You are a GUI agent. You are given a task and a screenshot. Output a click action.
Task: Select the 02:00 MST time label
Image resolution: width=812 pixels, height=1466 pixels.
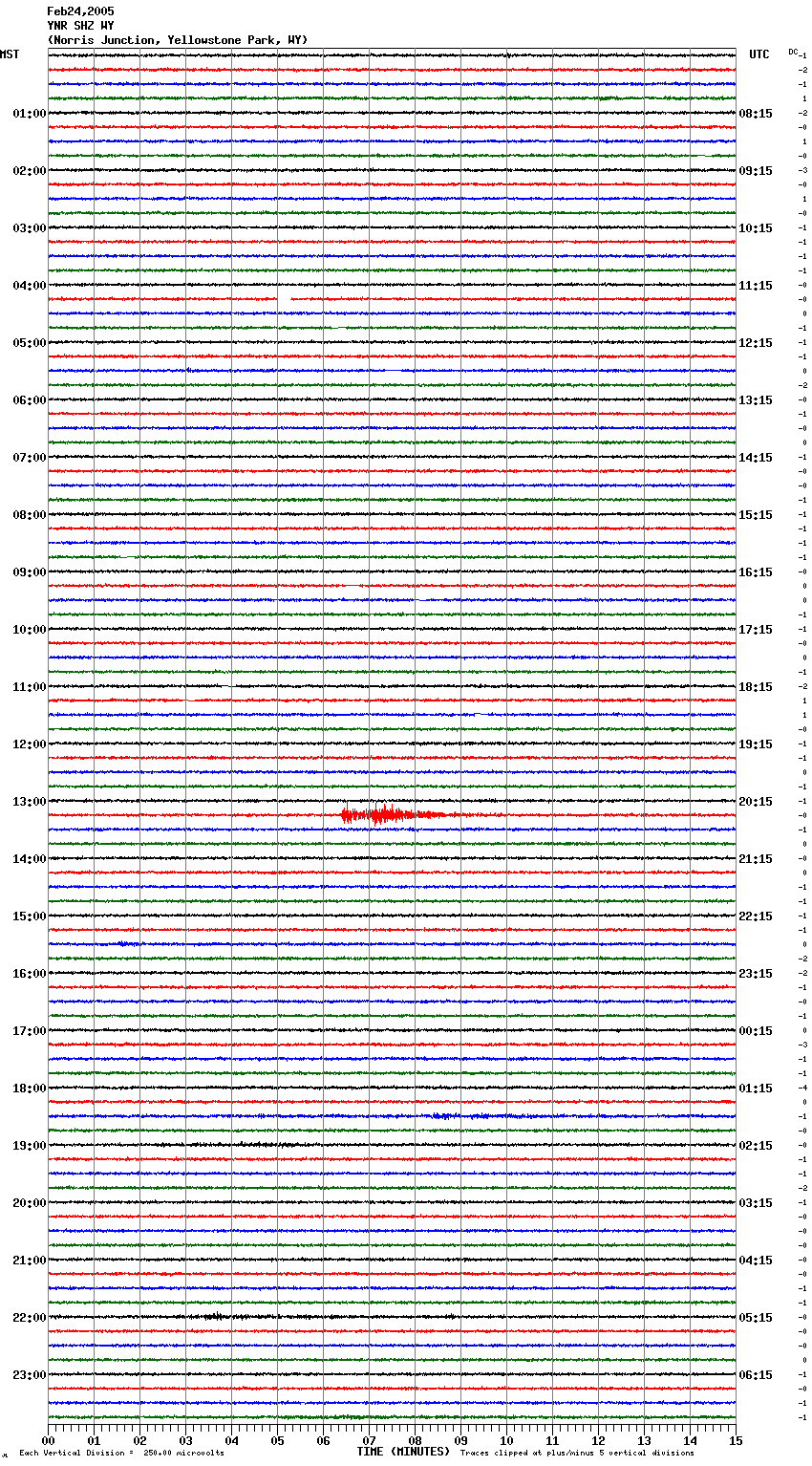pyautogui.click(x=29, y=171)
